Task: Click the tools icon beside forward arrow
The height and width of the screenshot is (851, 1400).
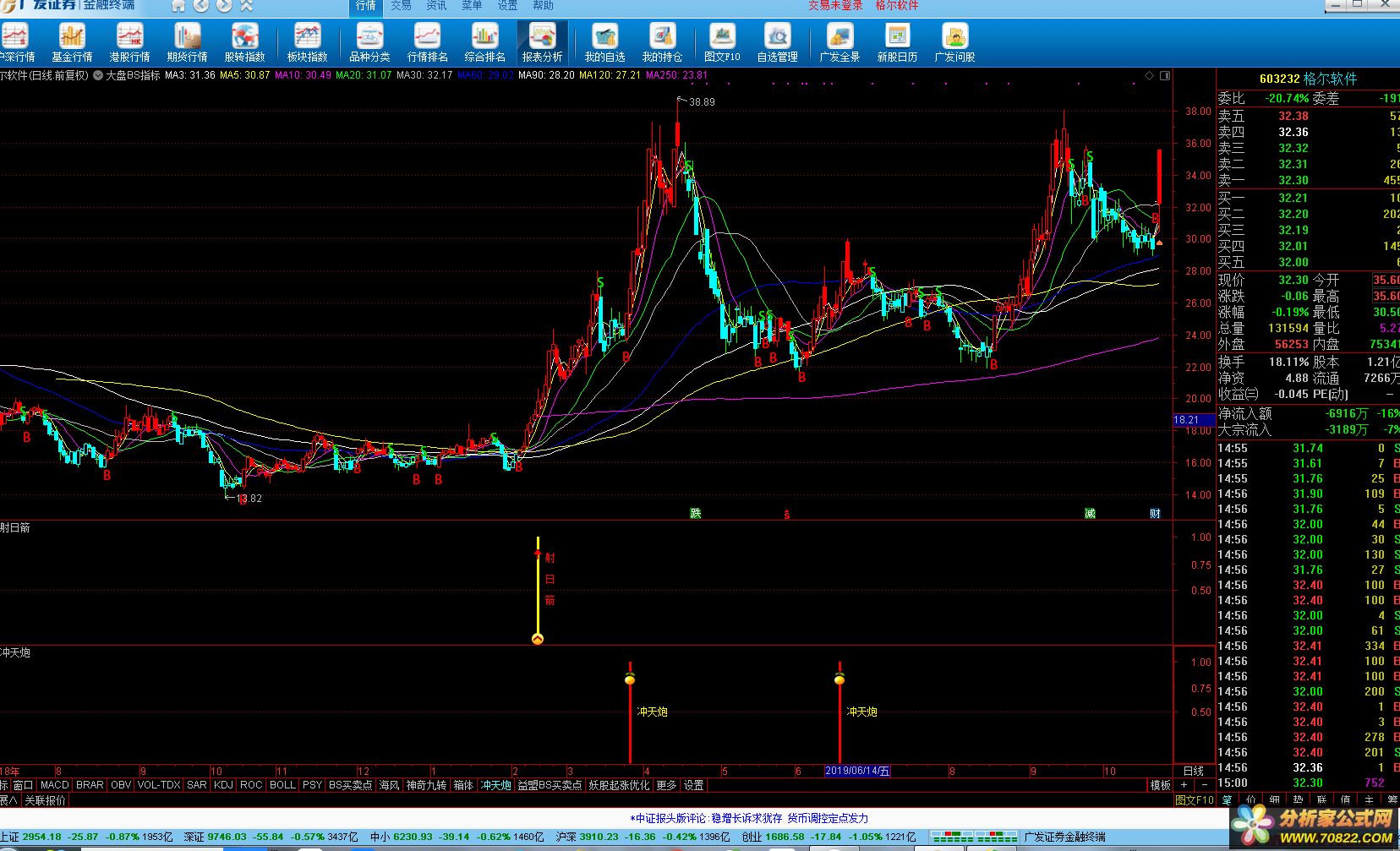Action: coord(246,6)
